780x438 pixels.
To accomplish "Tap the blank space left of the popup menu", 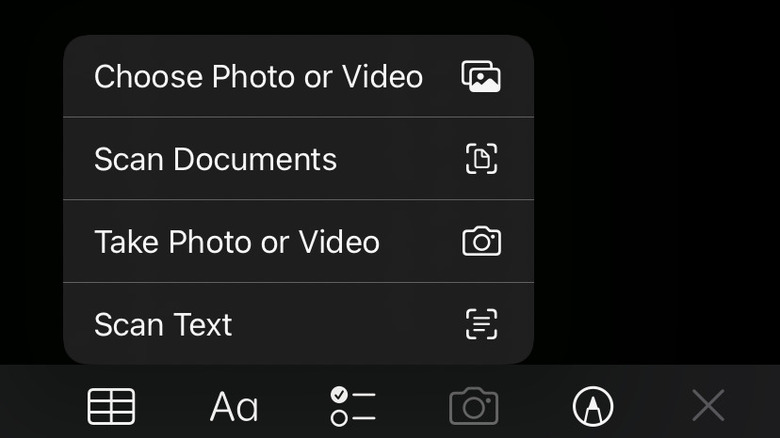I will [31, 199].
